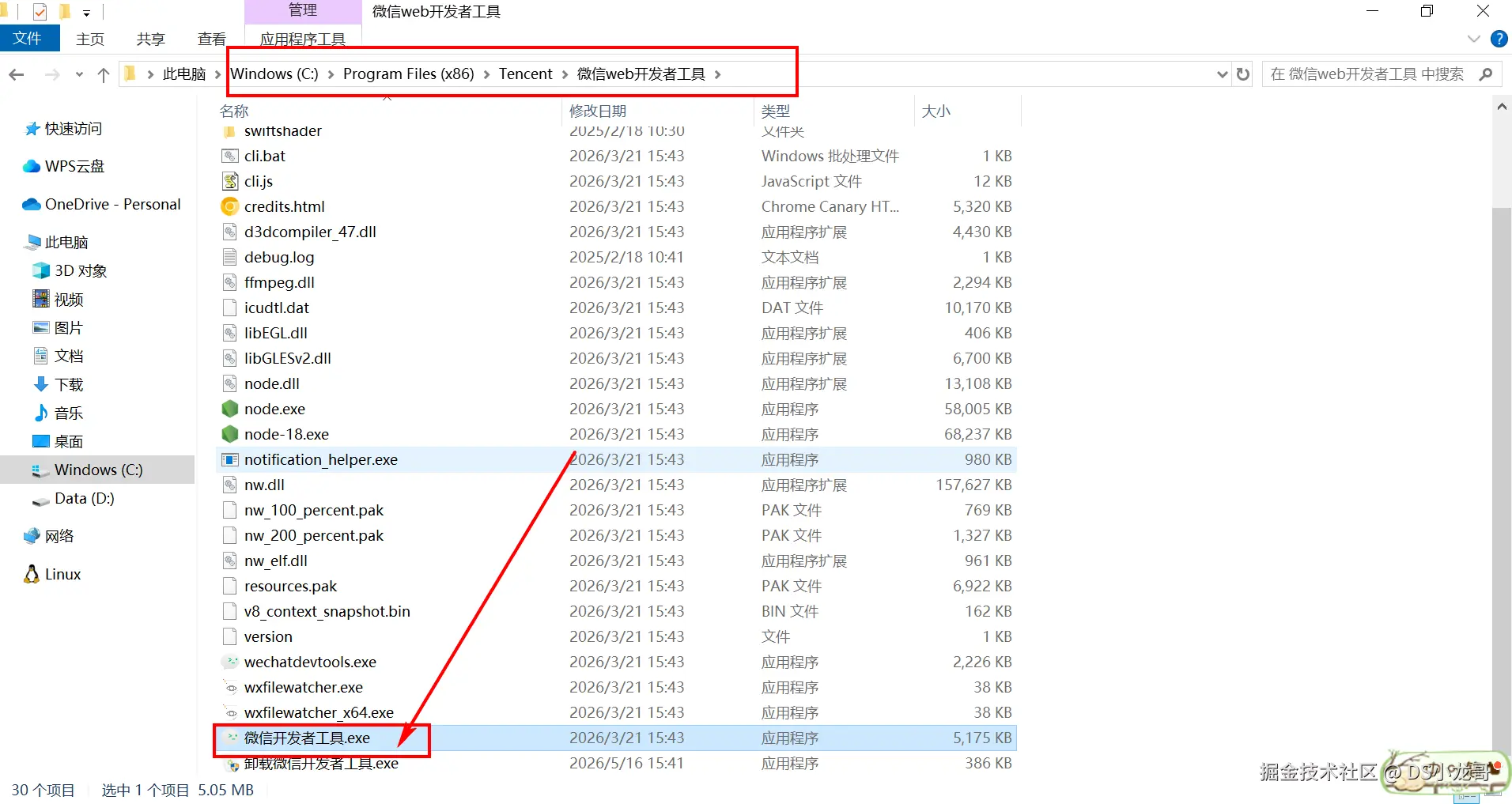Click the Back navigation arrow
The image size is (1512, 804).
[x=17, y=74]
